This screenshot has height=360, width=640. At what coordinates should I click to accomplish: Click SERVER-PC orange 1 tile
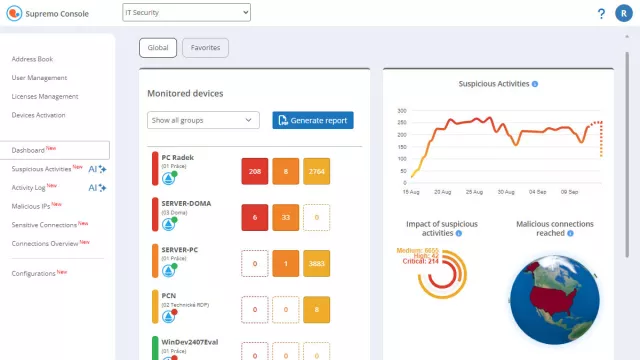point(286,264)
